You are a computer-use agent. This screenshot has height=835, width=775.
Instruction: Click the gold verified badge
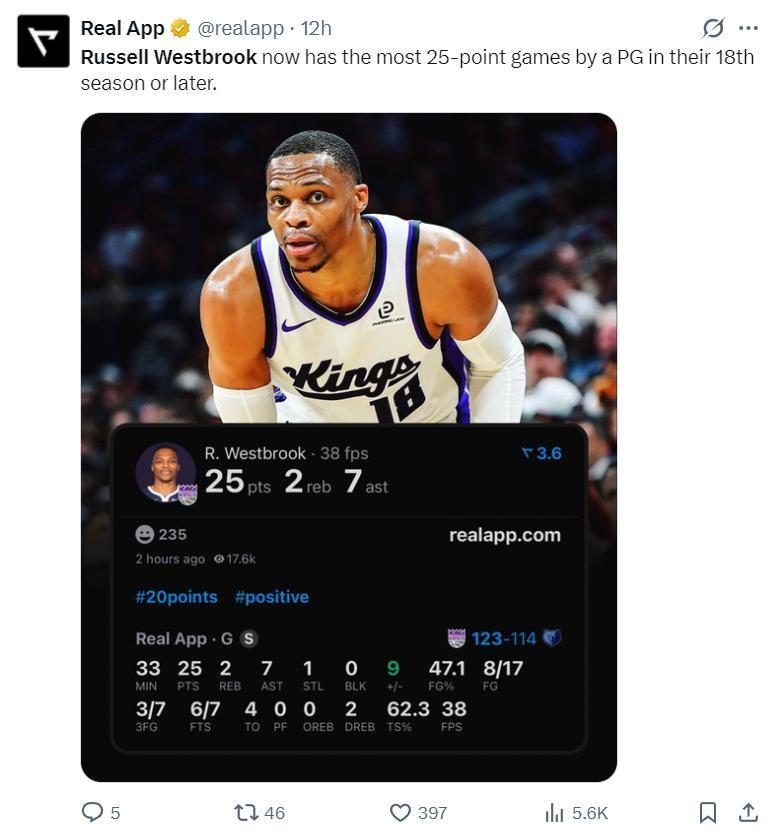coord(180,29)
